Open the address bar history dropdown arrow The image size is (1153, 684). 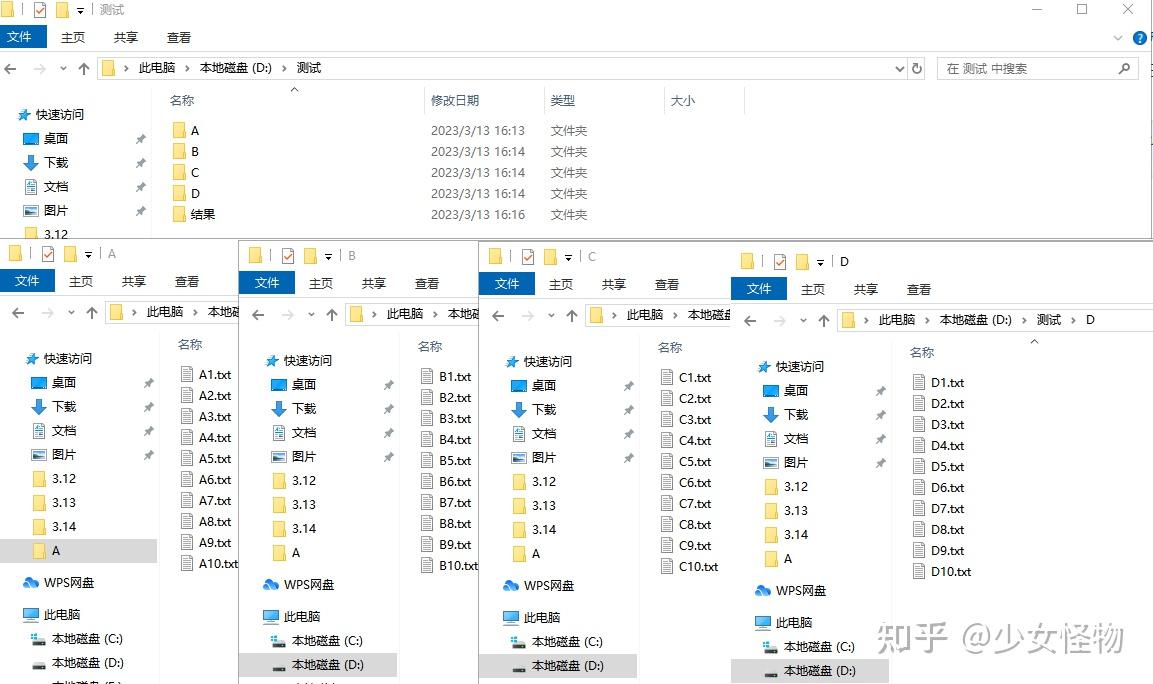[x=898, y=68]
